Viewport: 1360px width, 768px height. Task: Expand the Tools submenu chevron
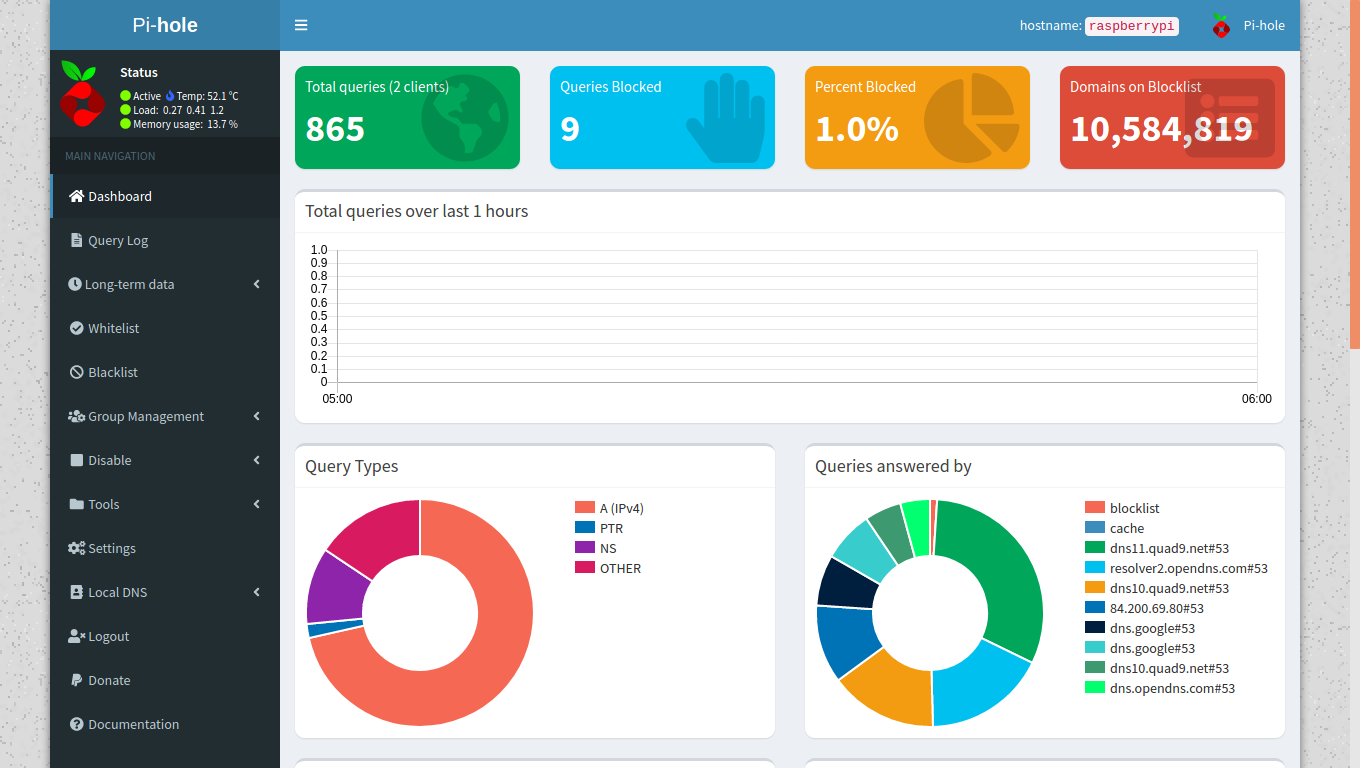click(x=257, y=504)
